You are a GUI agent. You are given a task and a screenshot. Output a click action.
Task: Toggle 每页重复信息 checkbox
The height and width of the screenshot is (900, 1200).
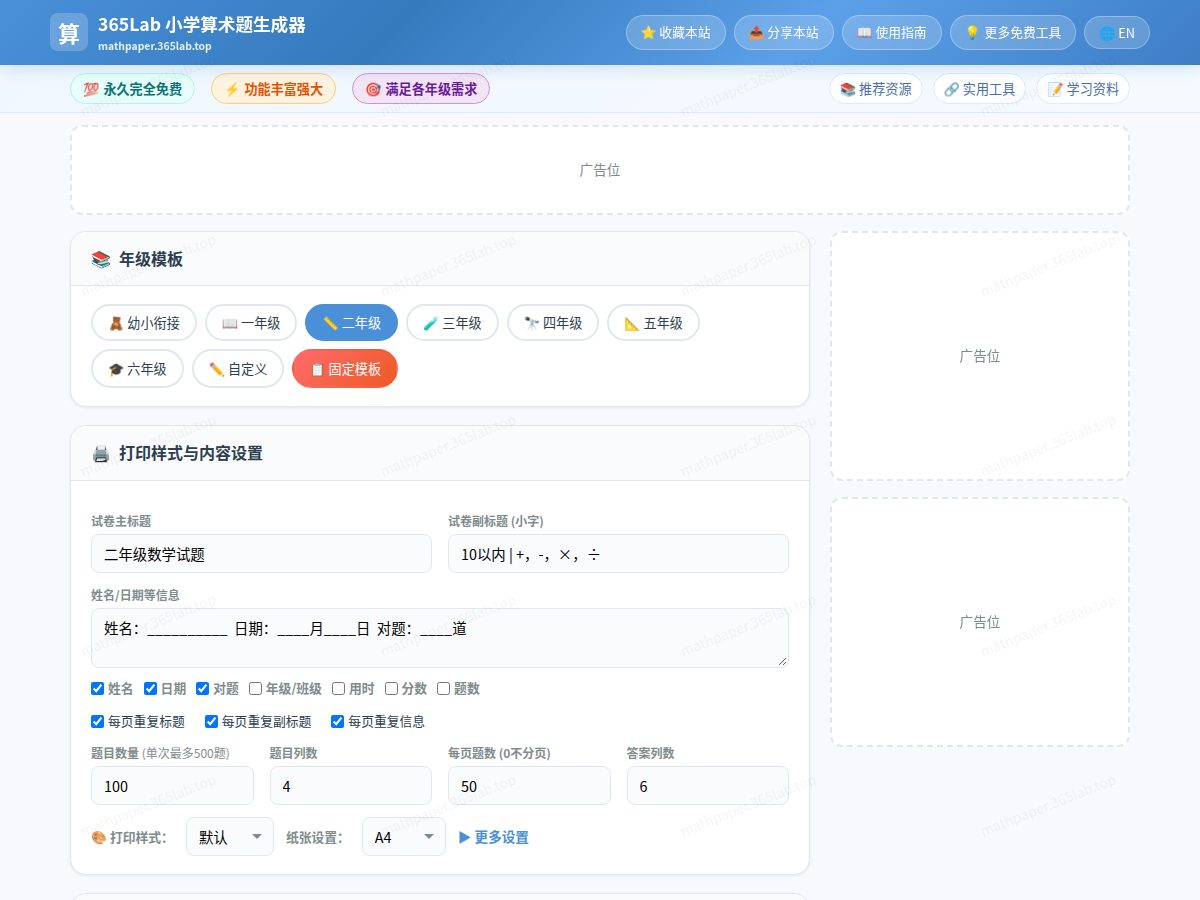337,721
